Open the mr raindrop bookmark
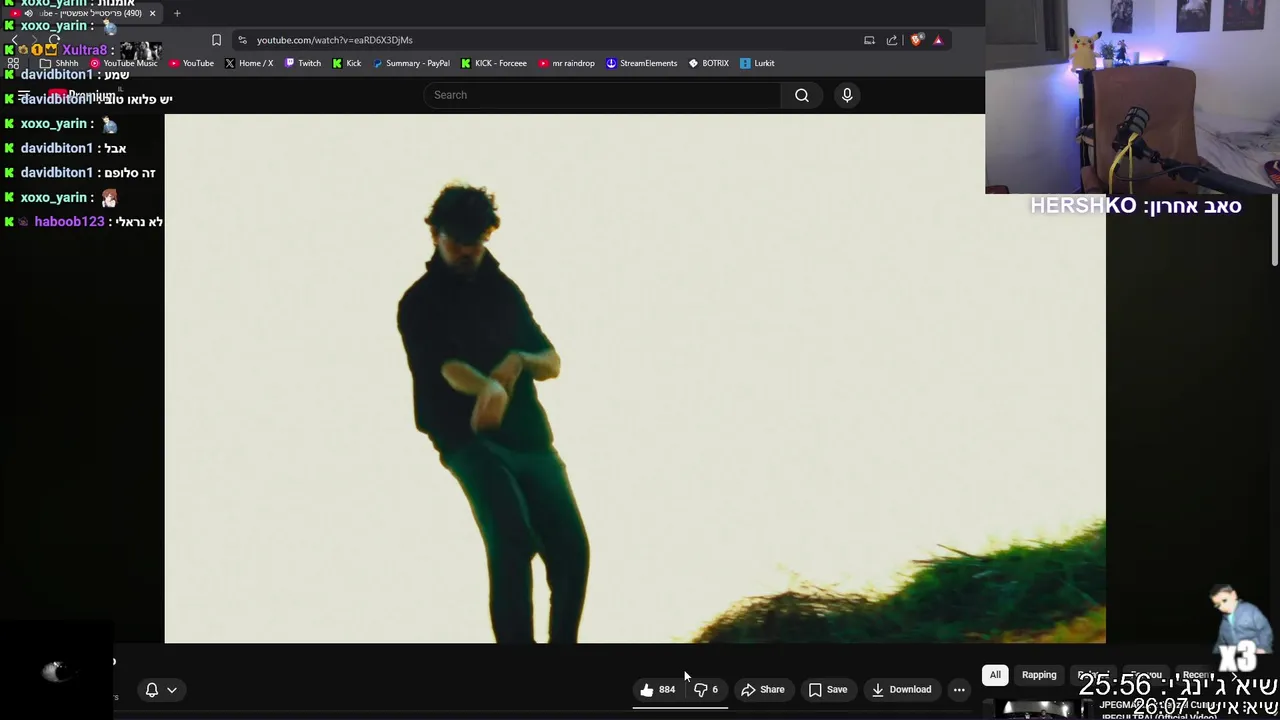This screenshot has width=1280, height=720. tap(567, 63)
